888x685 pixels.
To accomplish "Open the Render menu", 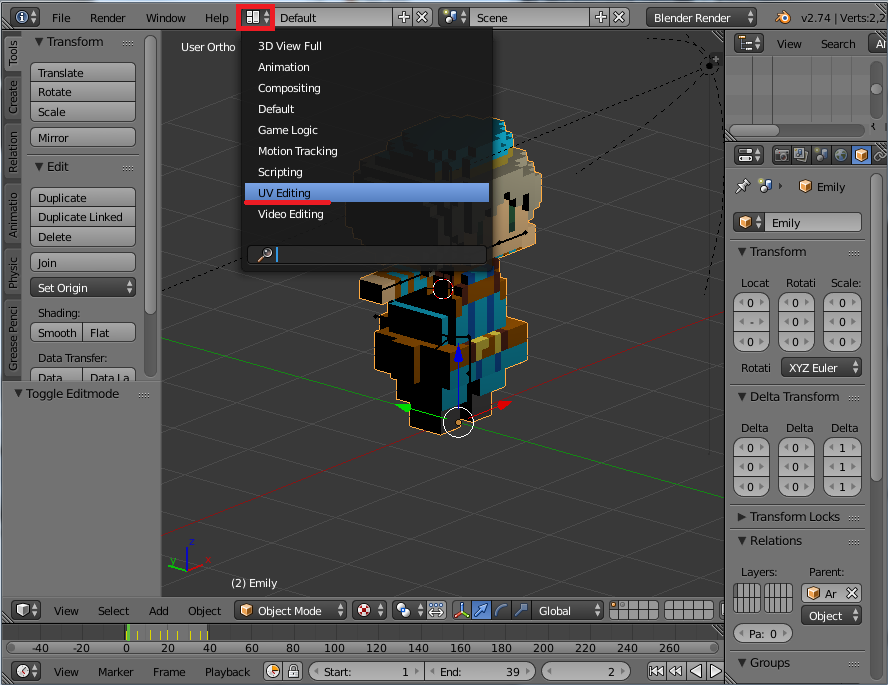I will [108, 18].
